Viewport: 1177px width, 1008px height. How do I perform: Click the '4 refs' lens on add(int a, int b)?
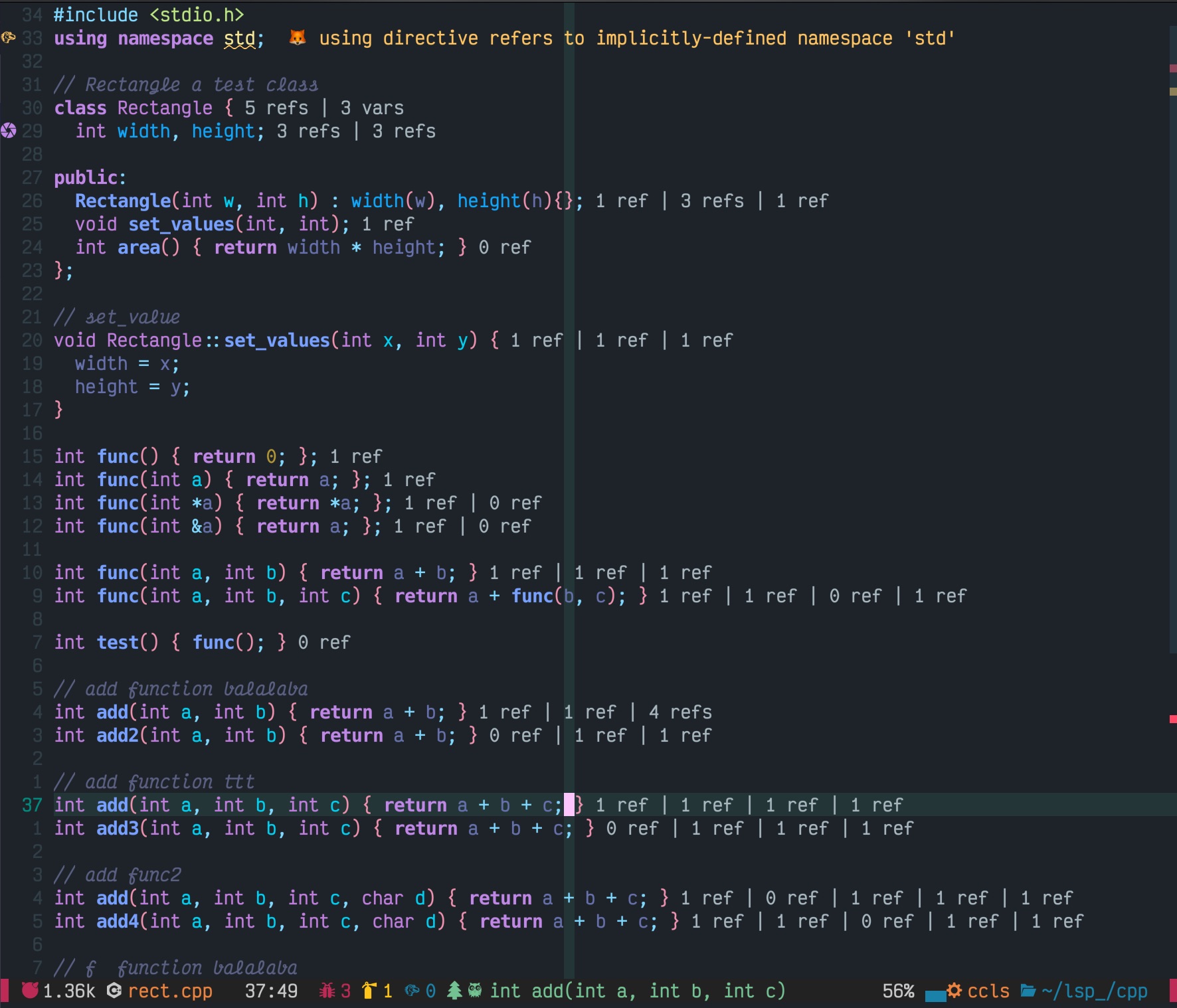[680, 712]
